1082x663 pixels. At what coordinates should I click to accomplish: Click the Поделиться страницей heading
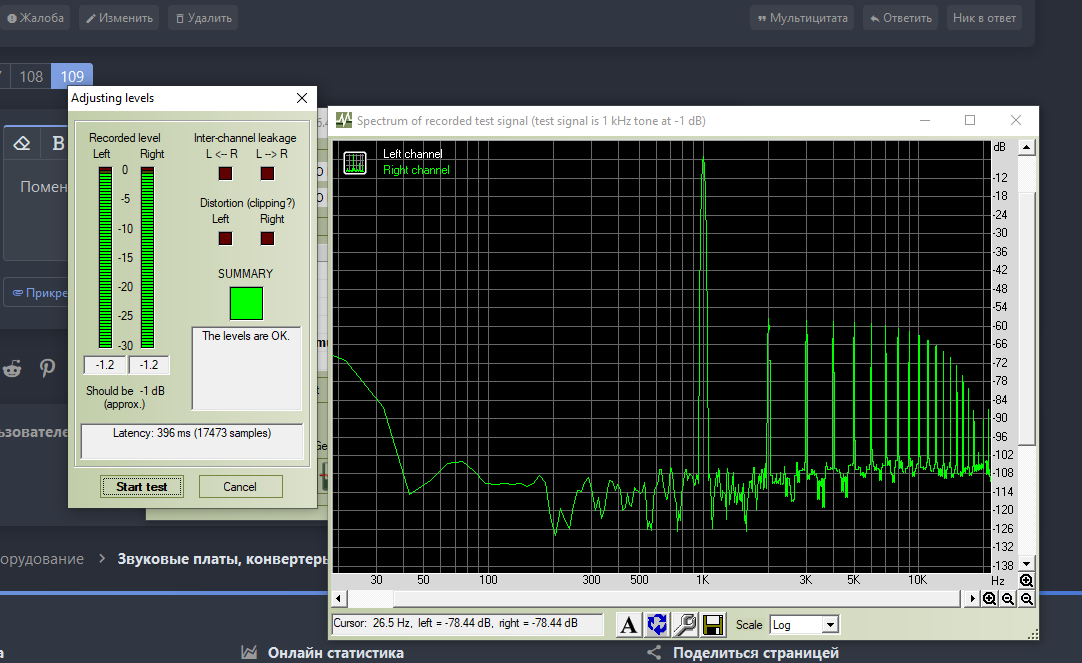(756, 653)
